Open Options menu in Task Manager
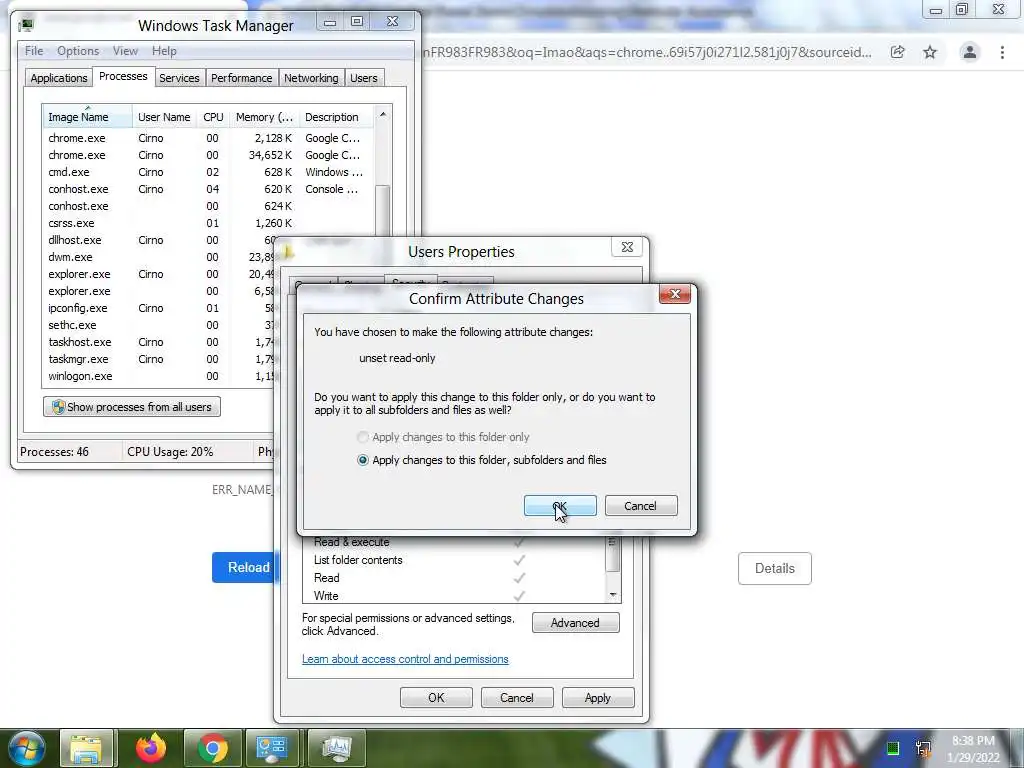Image resolution: width=1024 pixels, height=768 pixels. point(78,51)
